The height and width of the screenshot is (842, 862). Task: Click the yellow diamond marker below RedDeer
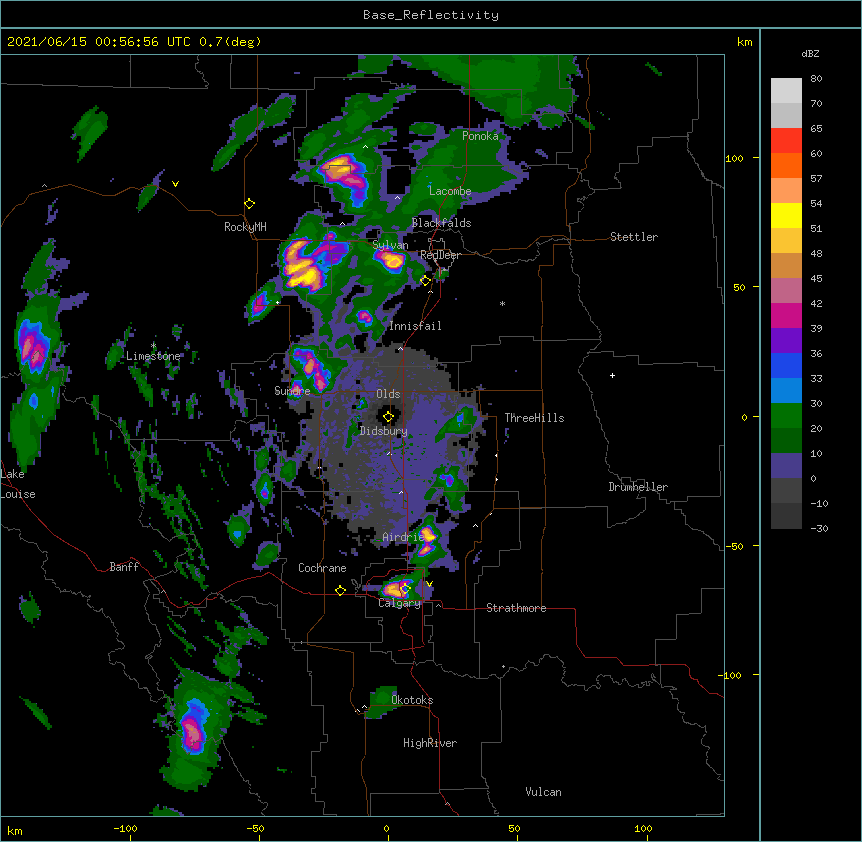(426, 281)
